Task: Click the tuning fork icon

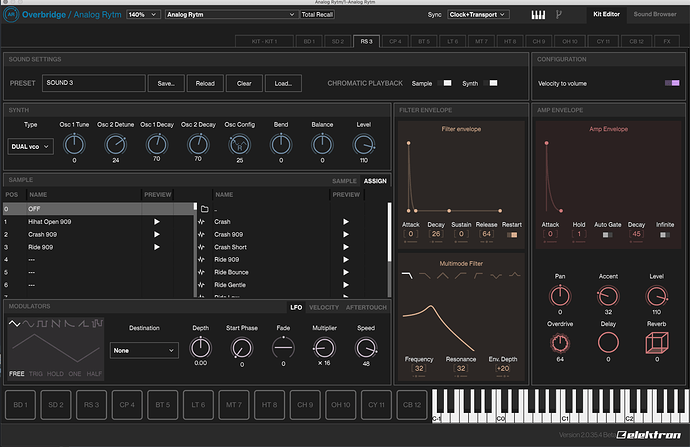Action: click(558, 15)
